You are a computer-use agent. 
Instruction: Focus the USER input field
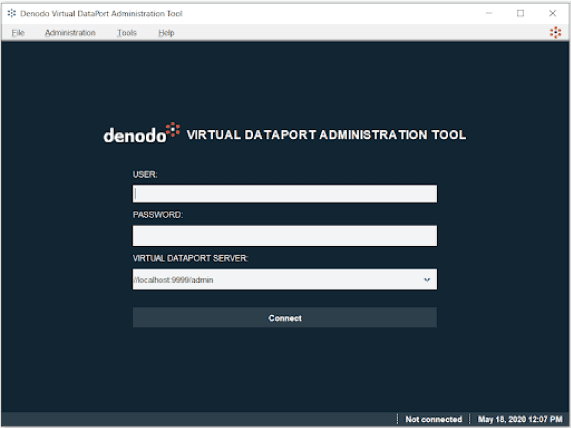(285, 194)
